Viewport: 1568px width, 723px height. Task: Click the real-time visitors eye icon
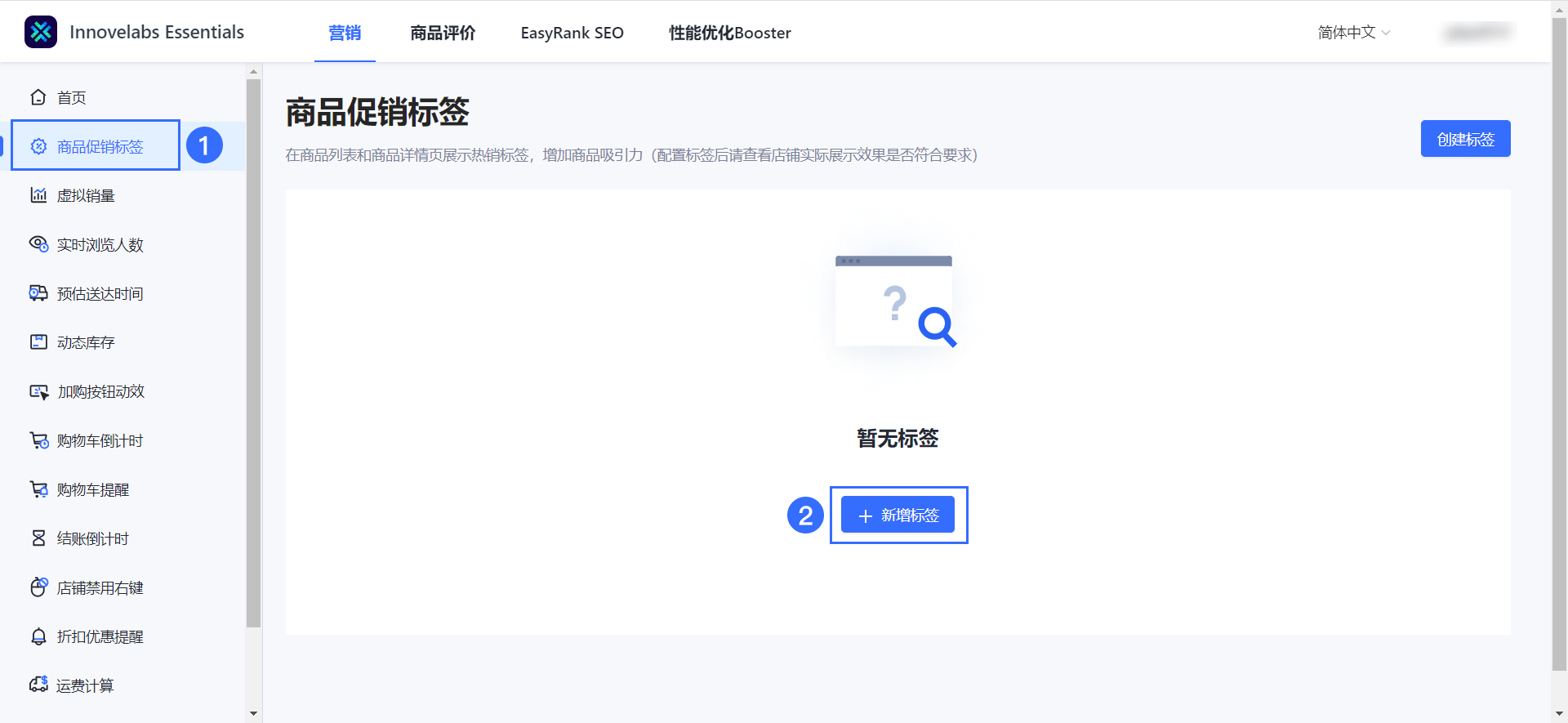38,244
